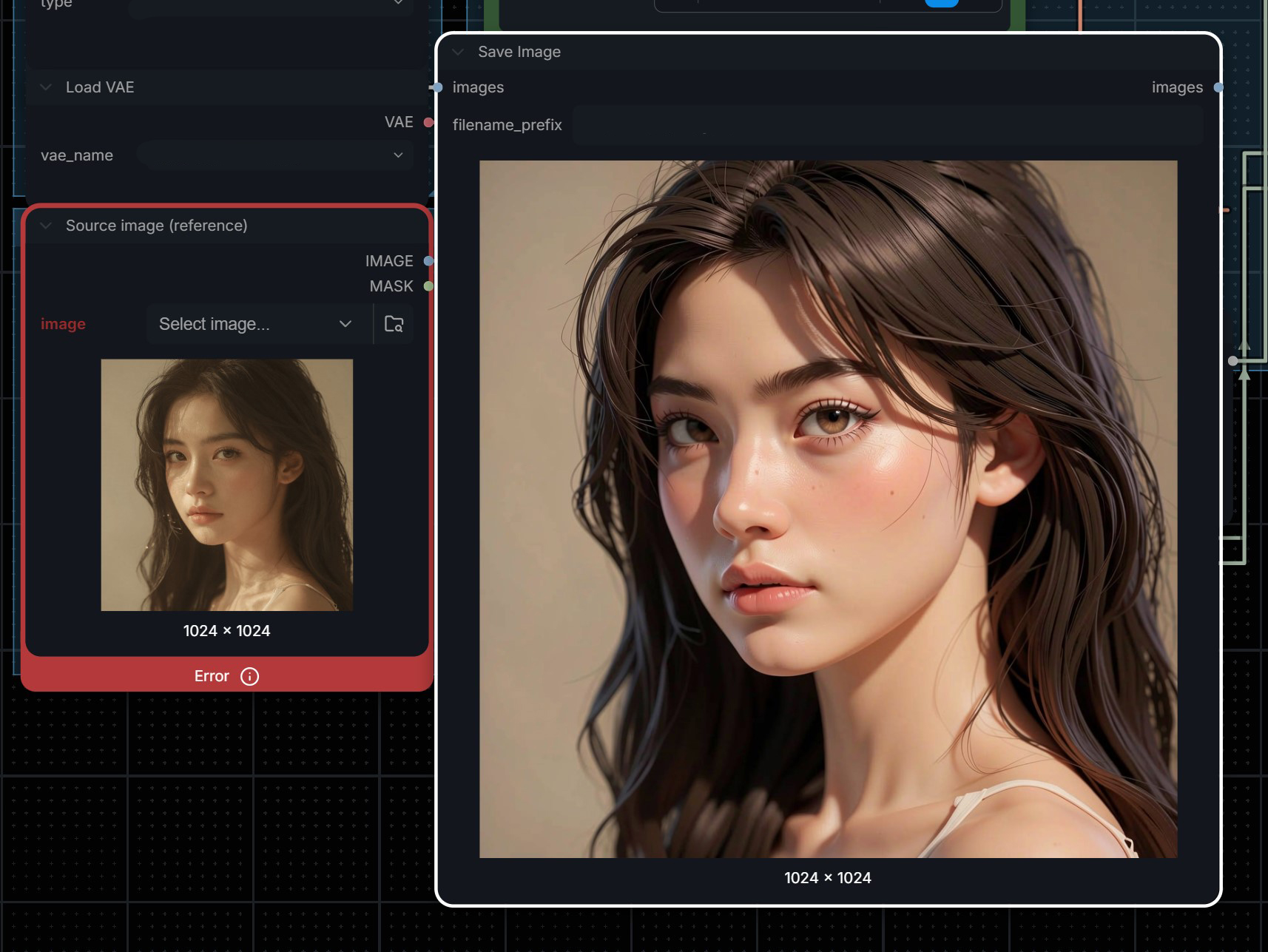Click the Error bar under Source image
The image size is (1268, 952).
[x=227, y=675]
